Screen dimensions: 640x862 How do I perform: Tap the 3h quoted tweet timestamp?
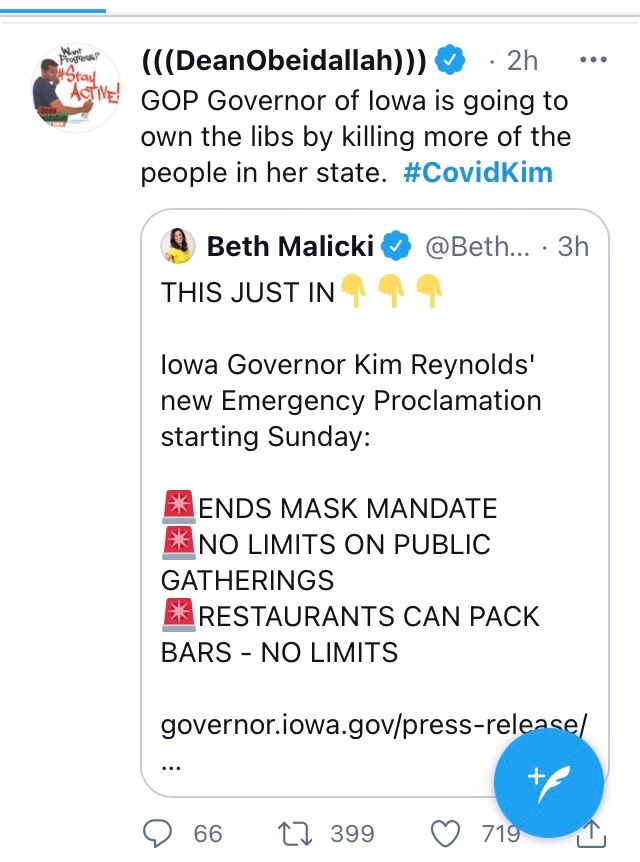(573, 246)
